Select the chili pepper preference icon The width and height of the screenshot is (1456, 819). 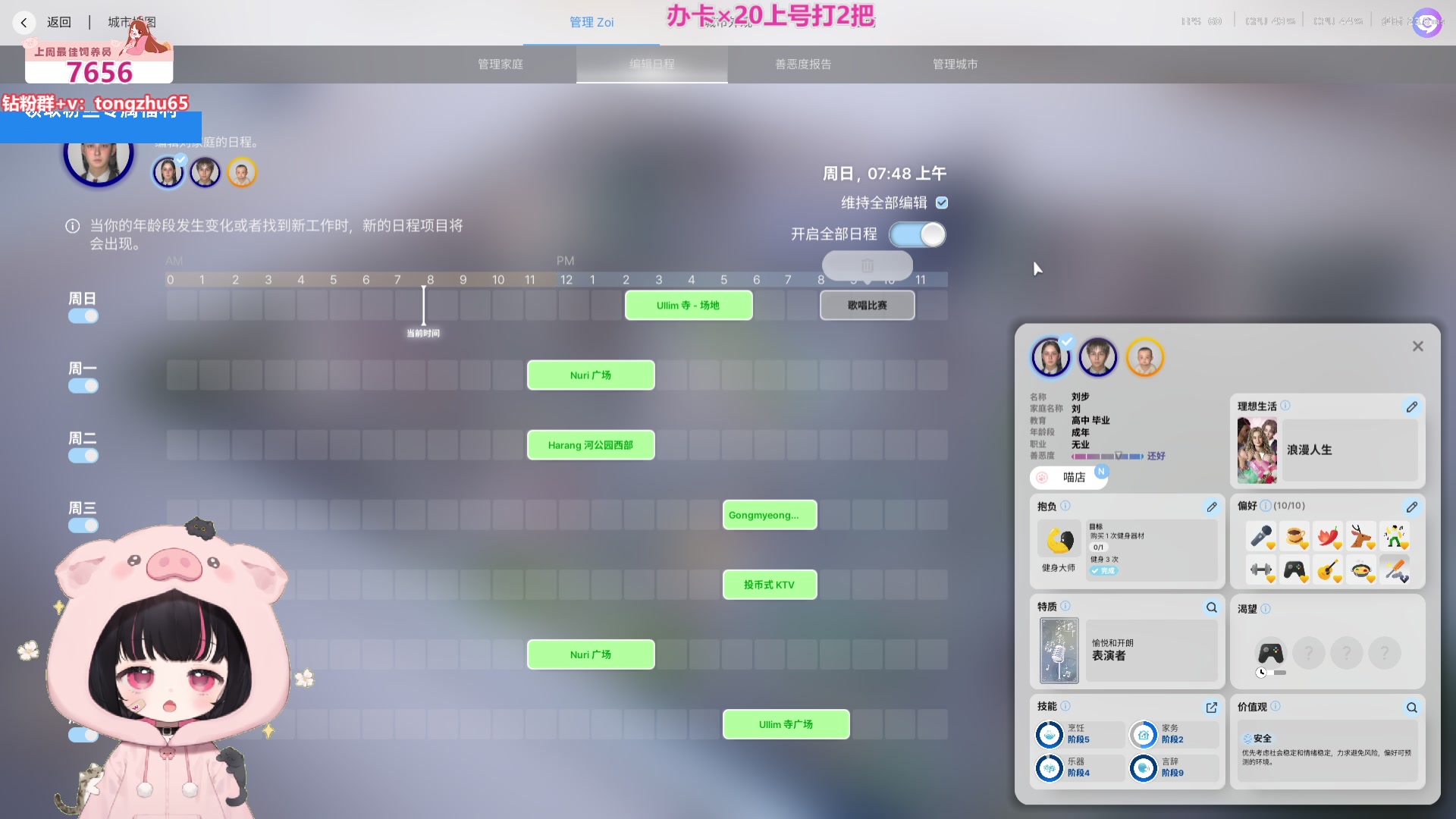tap(1329, 537)
